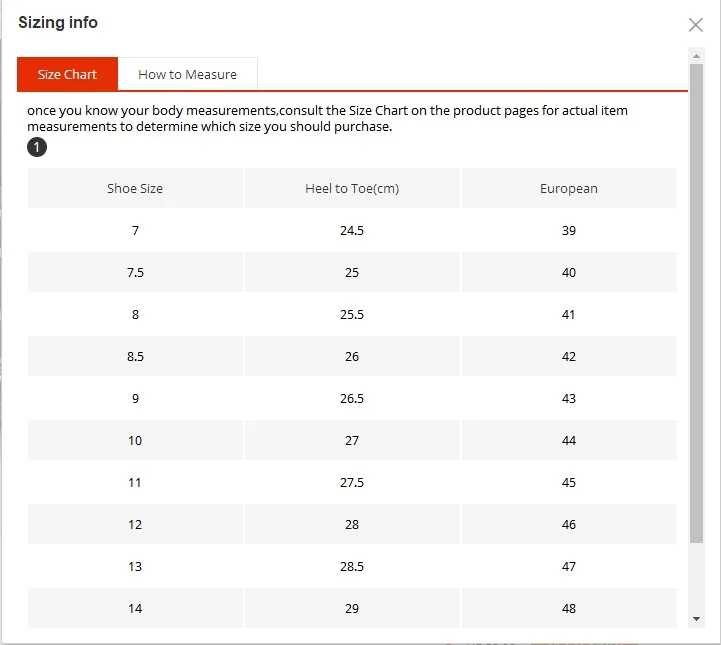Select the shoe size 14 cell
The image size is (721, 645).
(135, 608)
